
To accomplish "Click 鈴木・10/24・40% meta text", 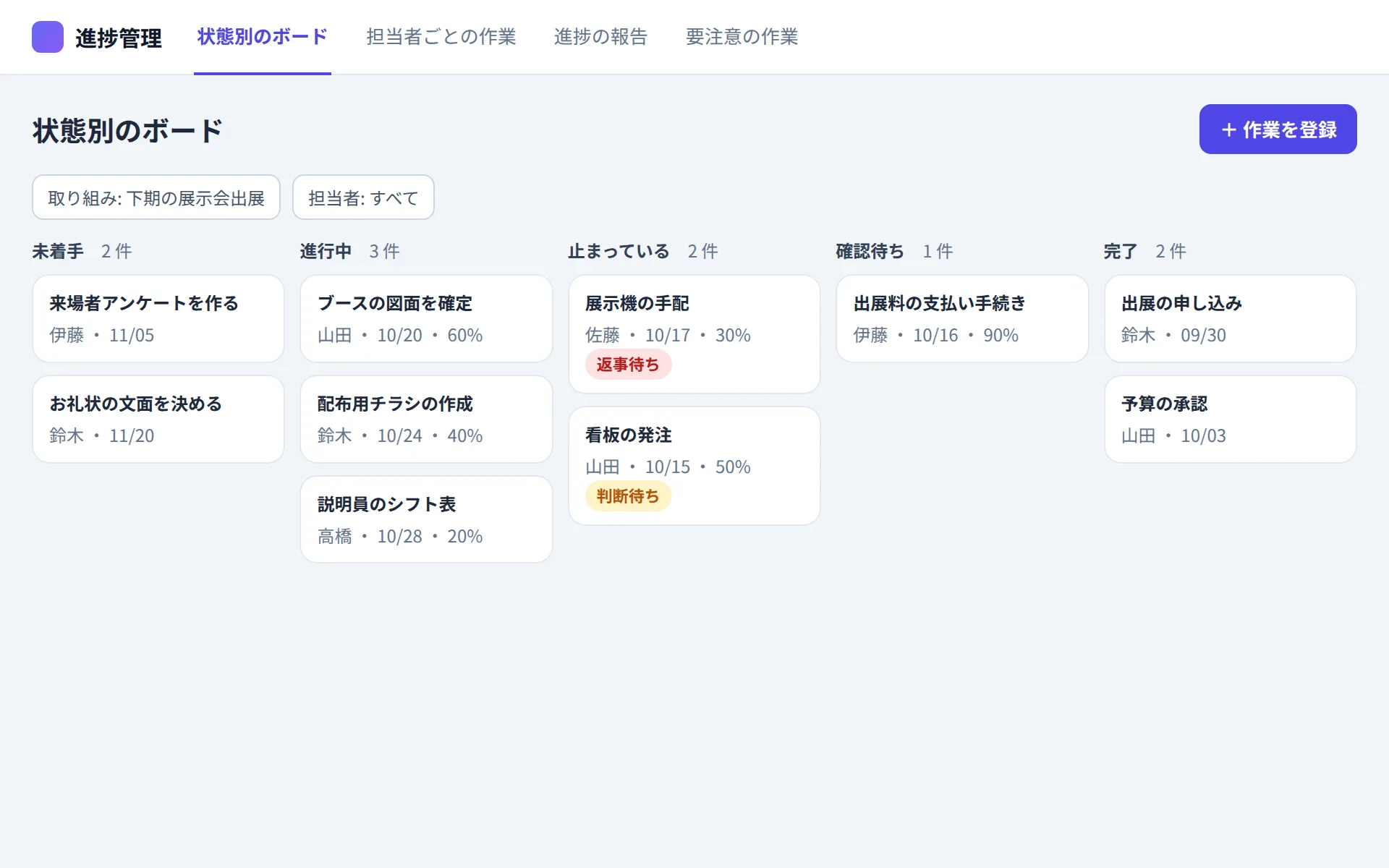I will (400, 435).
